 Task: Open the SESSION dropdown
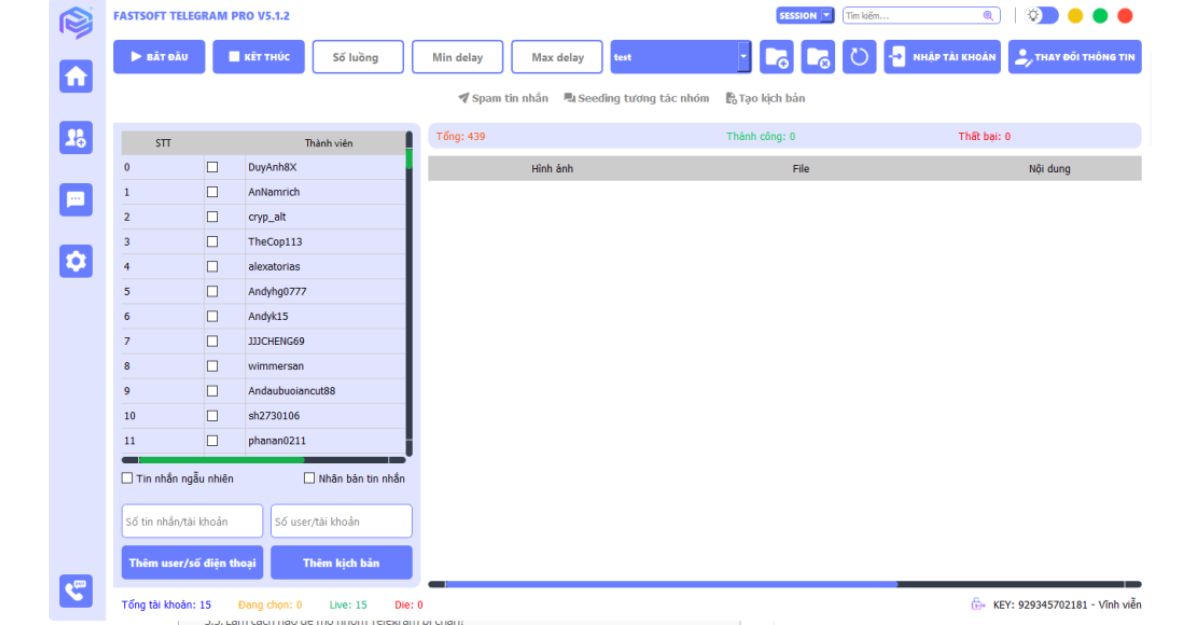tap(805, 16)
